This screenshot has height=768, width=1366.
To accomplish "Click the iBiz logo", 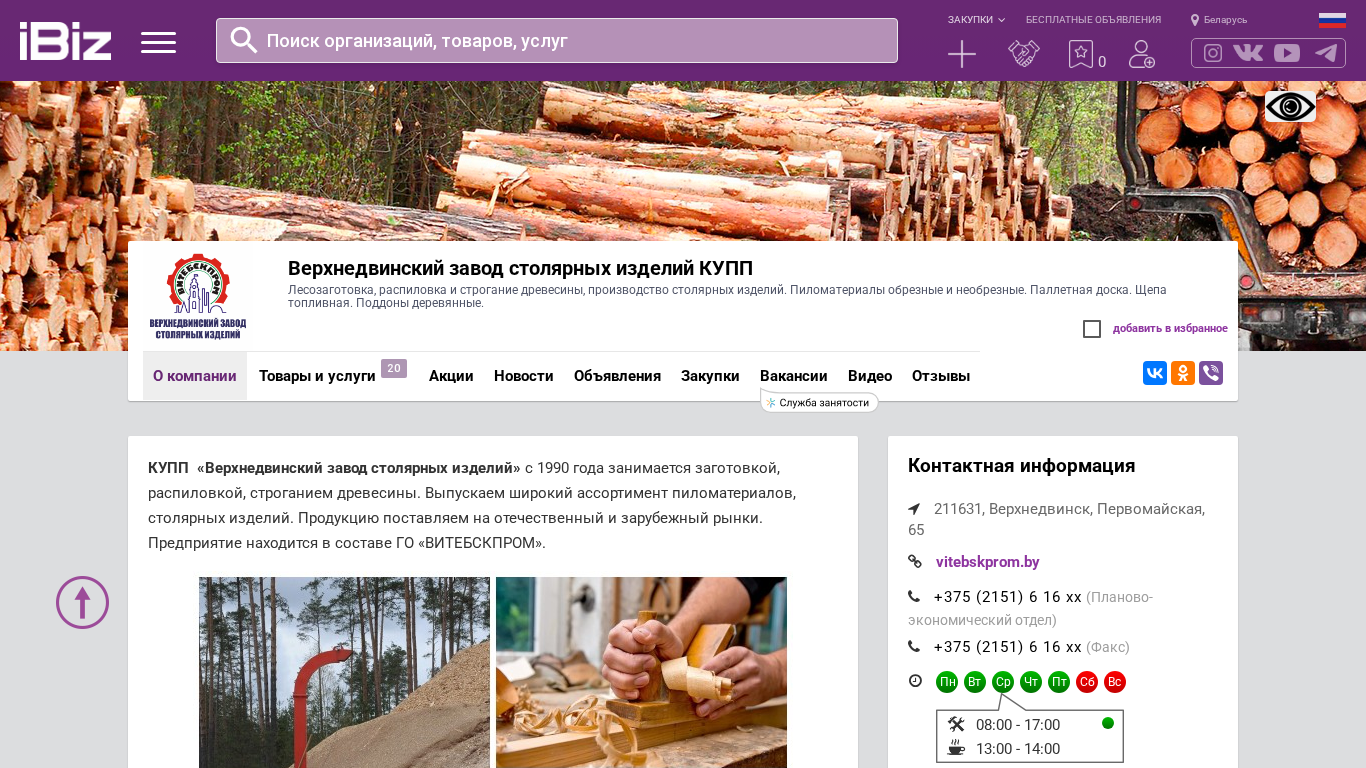I will (65, 41).
